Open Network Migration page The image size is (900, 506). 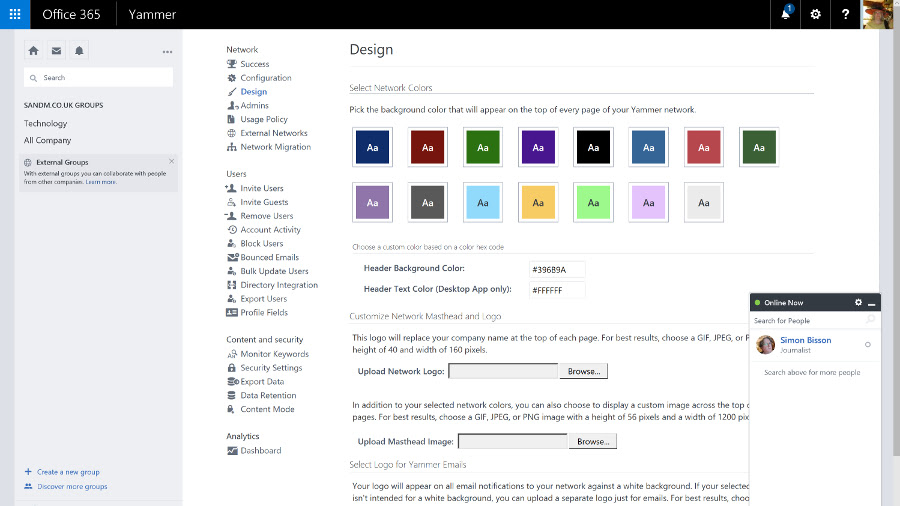pyautogui.click(x=276, y=146)
